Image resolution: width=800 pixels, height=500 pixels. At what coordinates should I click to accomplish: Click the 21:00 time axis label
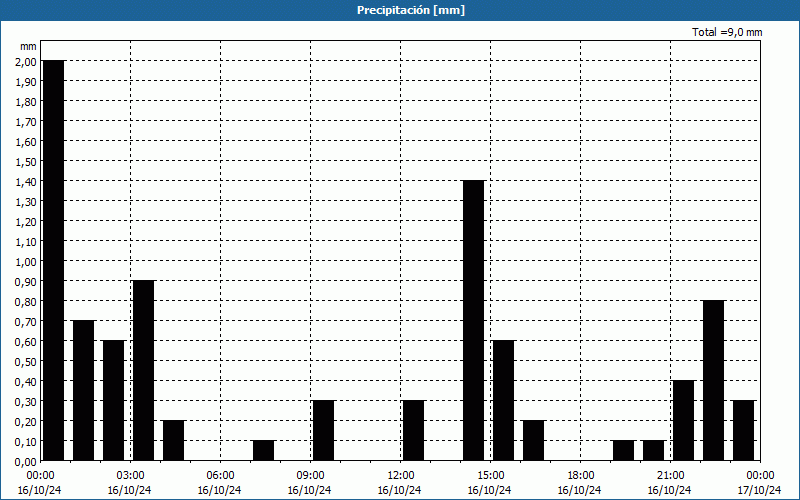click(x=670, y=476)
